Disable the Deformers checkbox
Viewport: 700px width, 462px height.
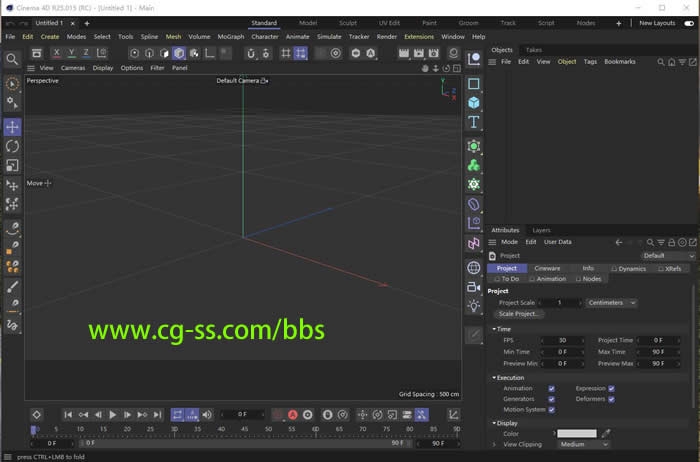tap(611, 399)
